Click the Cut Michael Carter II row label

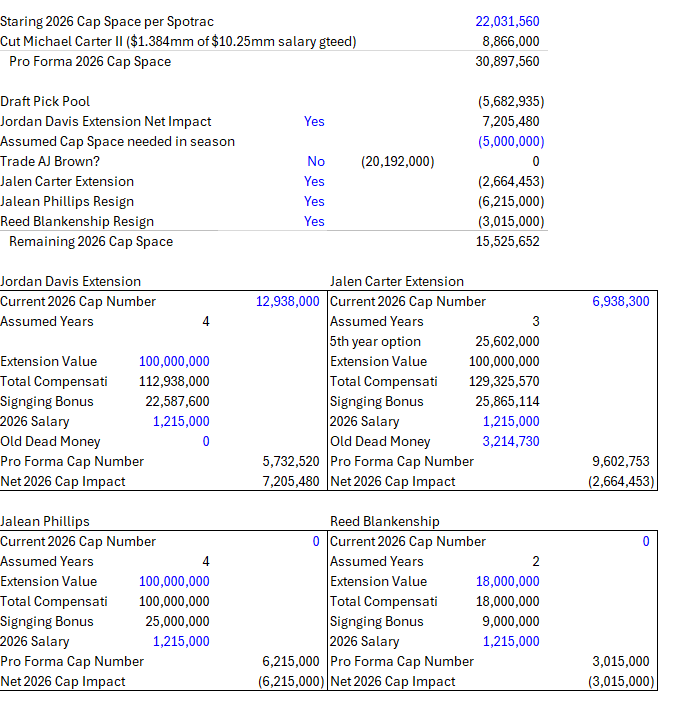pos(178,41)
